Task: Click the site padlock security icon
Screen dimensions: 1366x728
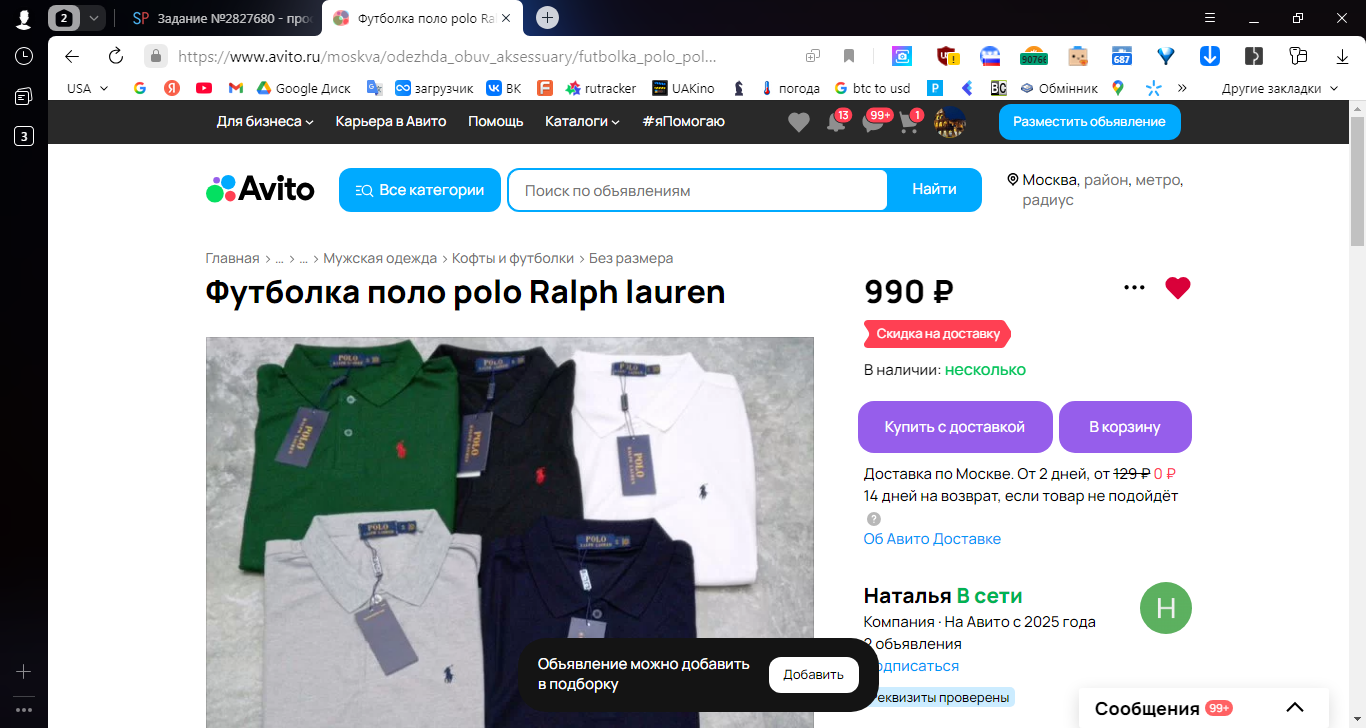Action: point(155,56)
